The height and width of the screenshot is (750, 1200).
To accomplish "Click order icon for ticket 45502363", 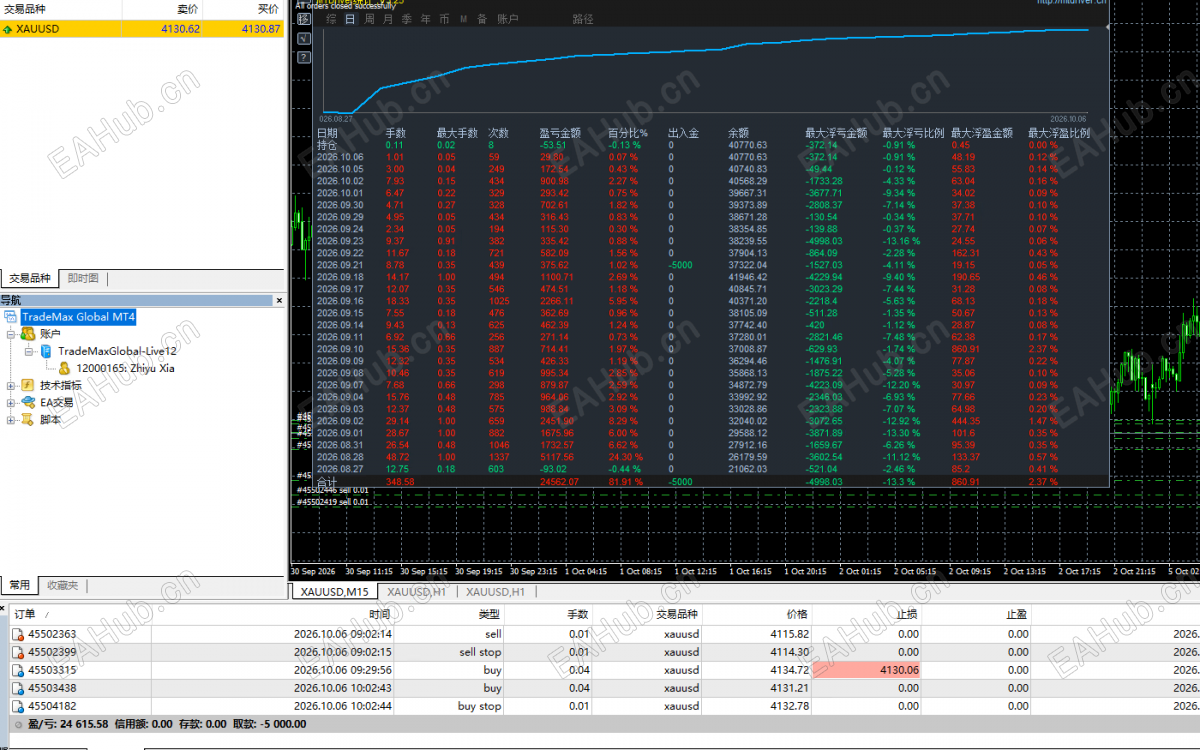I will 18,634.
